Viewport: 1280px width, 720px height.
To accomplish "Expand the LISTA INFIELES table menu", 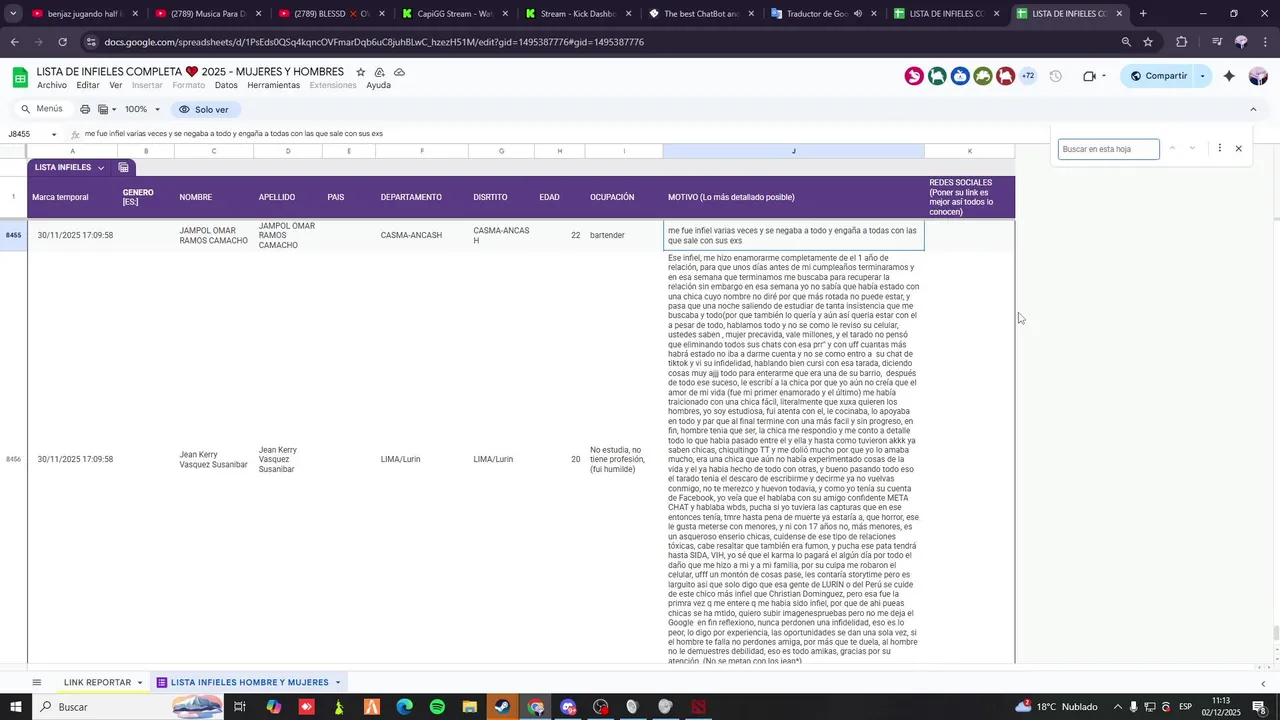I will (x=101, y=168).
